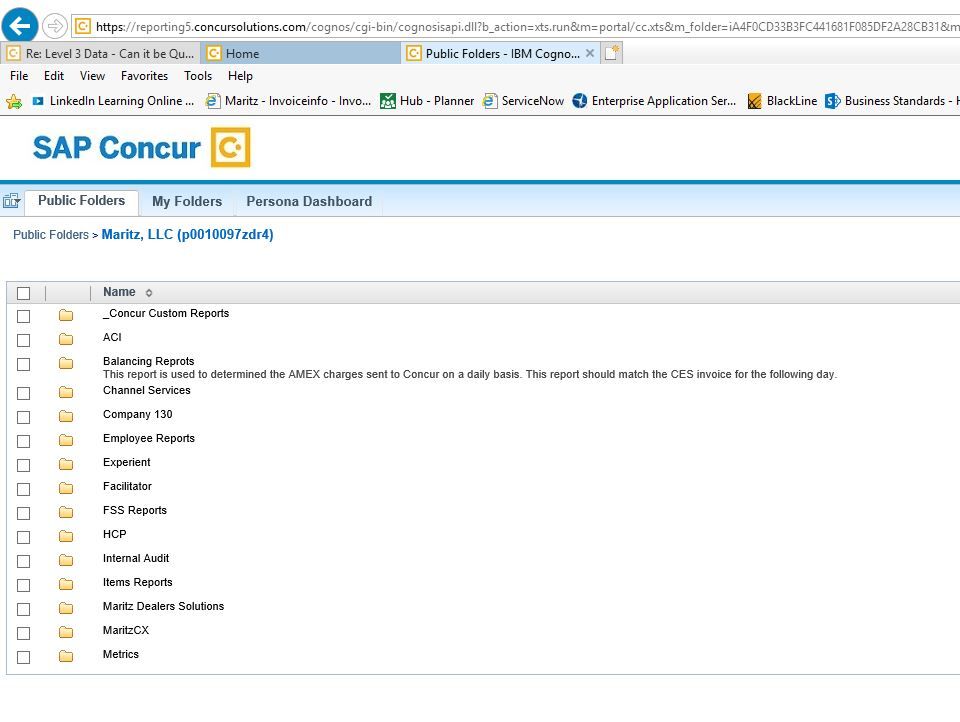Image resolution: width=960 pixels, height=722 pixels.
Task: Check the box for Items Reports
Action: point(23,585)
